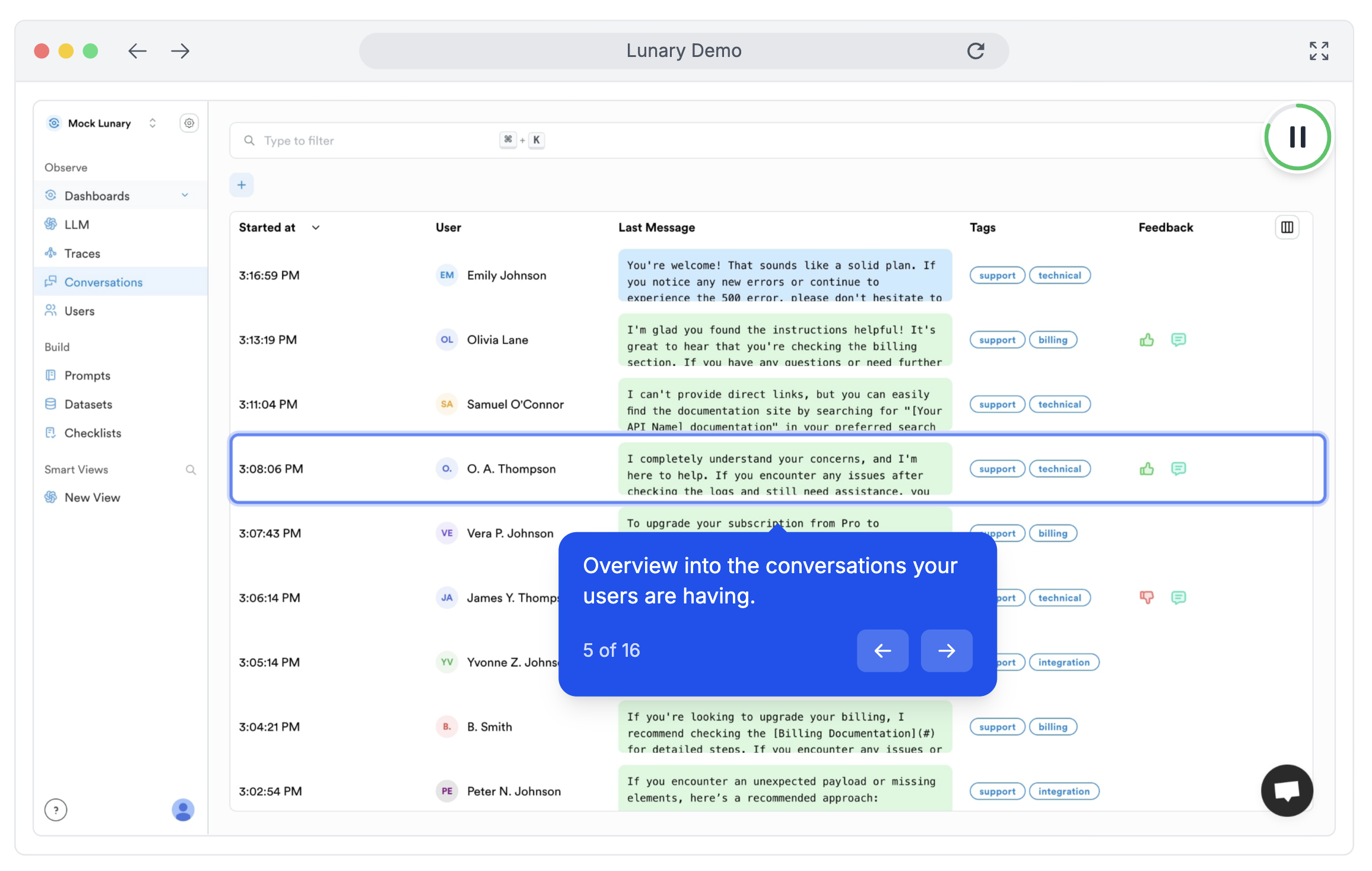
Task: Enter fullscreen with the expand icon
Action: (x=1319, y=51)
